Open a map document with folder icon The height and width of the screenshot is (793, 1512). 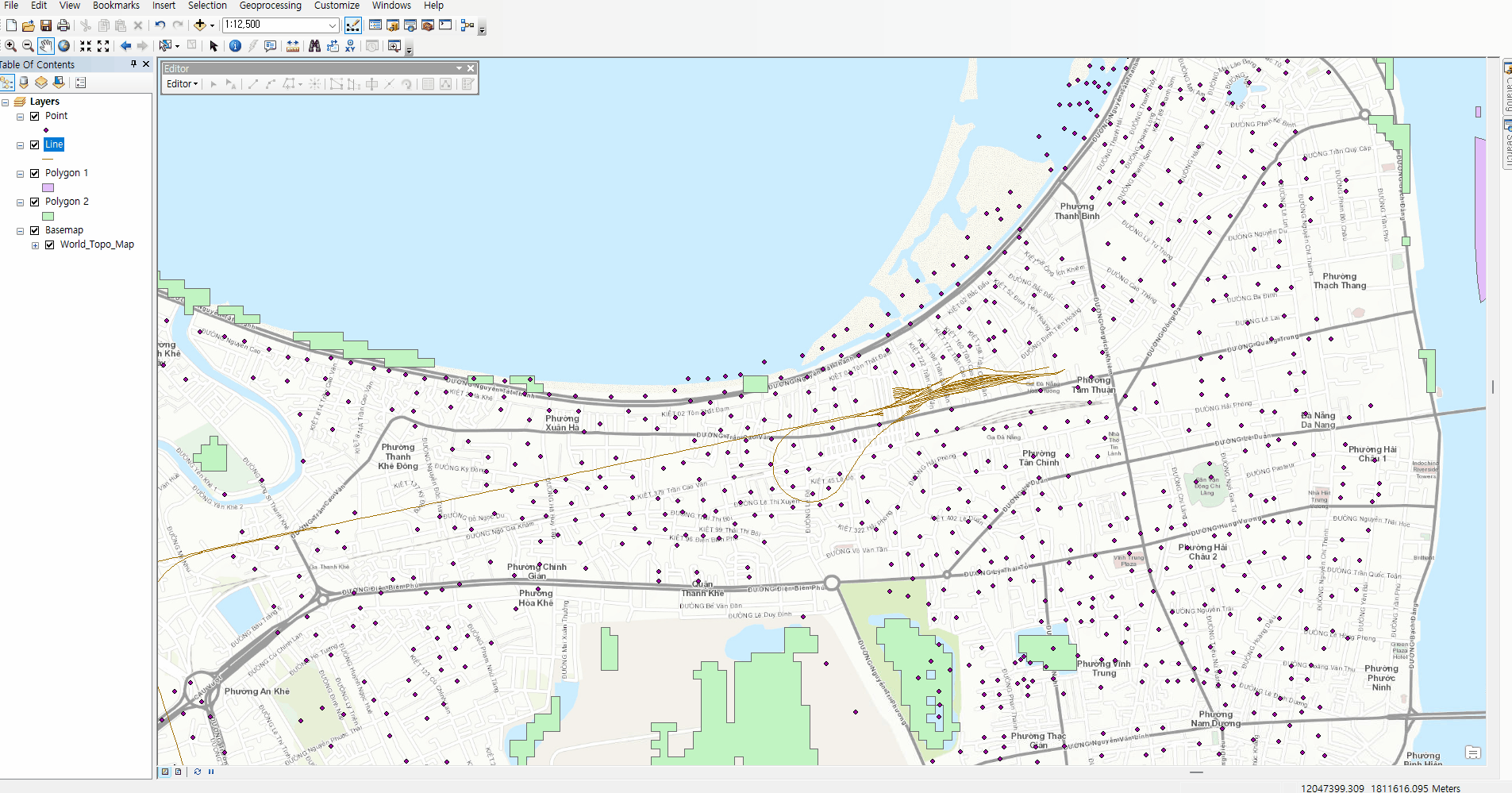pyautogui.click(x=29, y=25)
